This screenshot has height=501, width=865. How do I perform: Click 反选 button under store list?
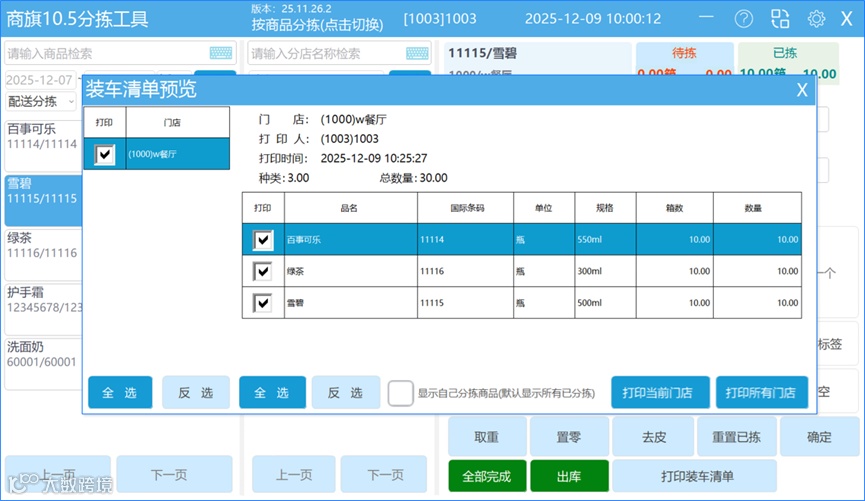196,392
